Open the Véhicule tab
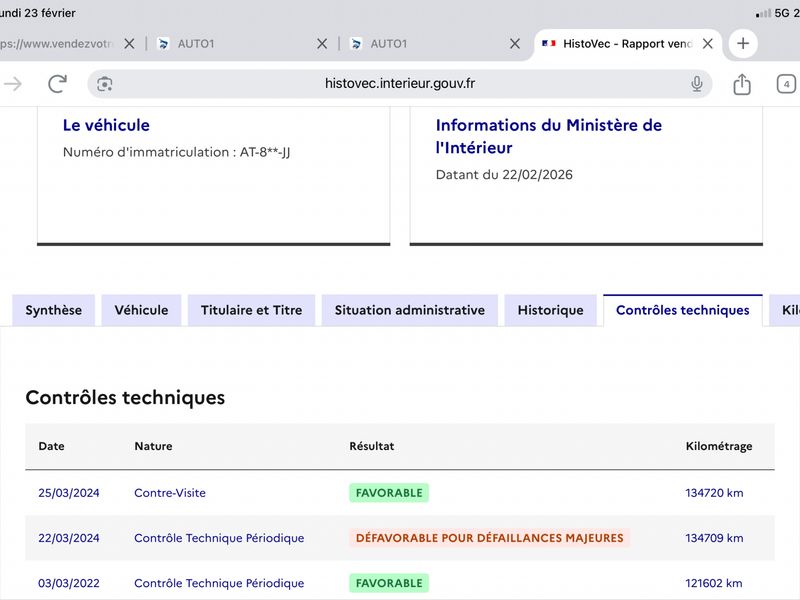 [x=141, y=310]
